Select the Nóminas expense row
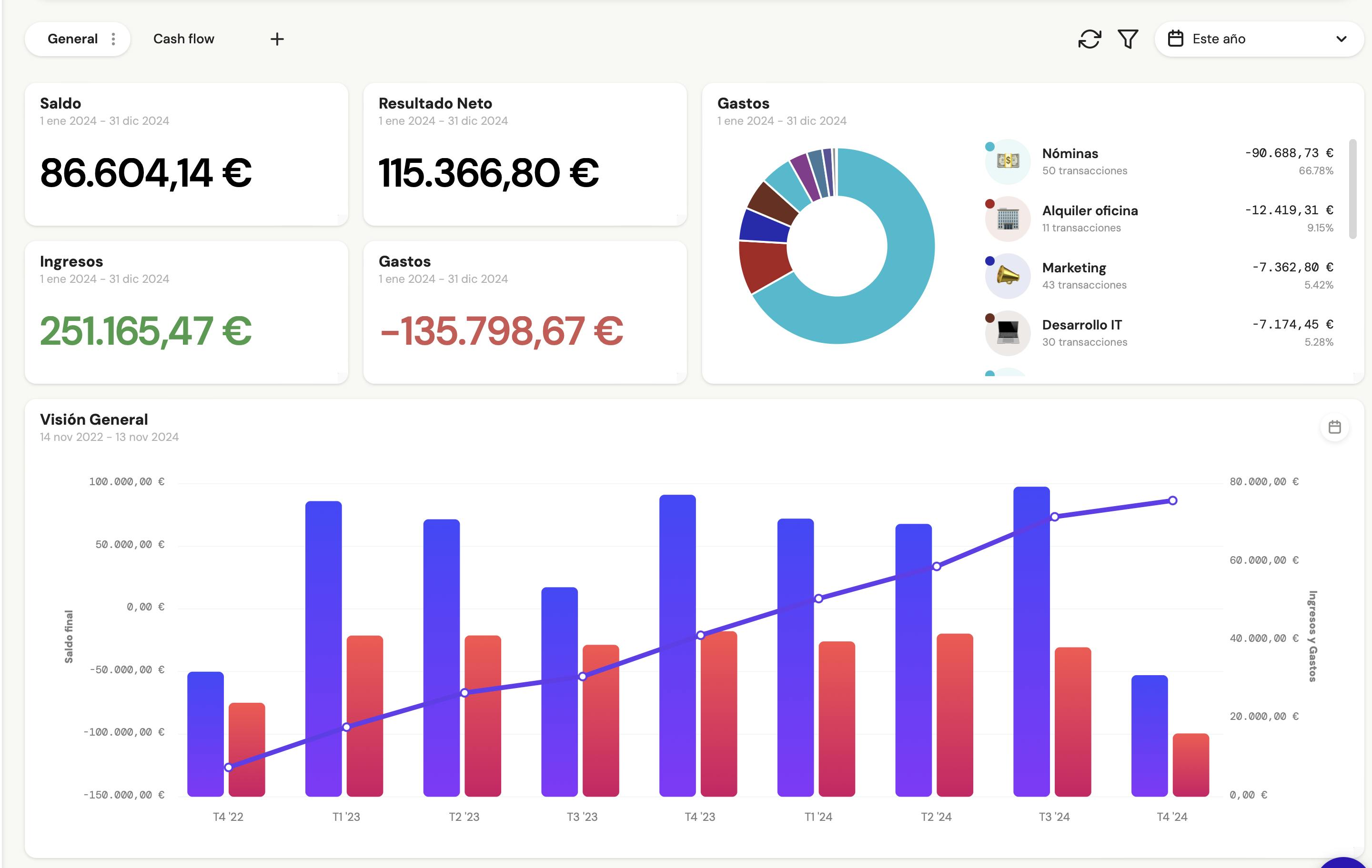The height and width of the screenshot is (868, 1372). 1160,162
